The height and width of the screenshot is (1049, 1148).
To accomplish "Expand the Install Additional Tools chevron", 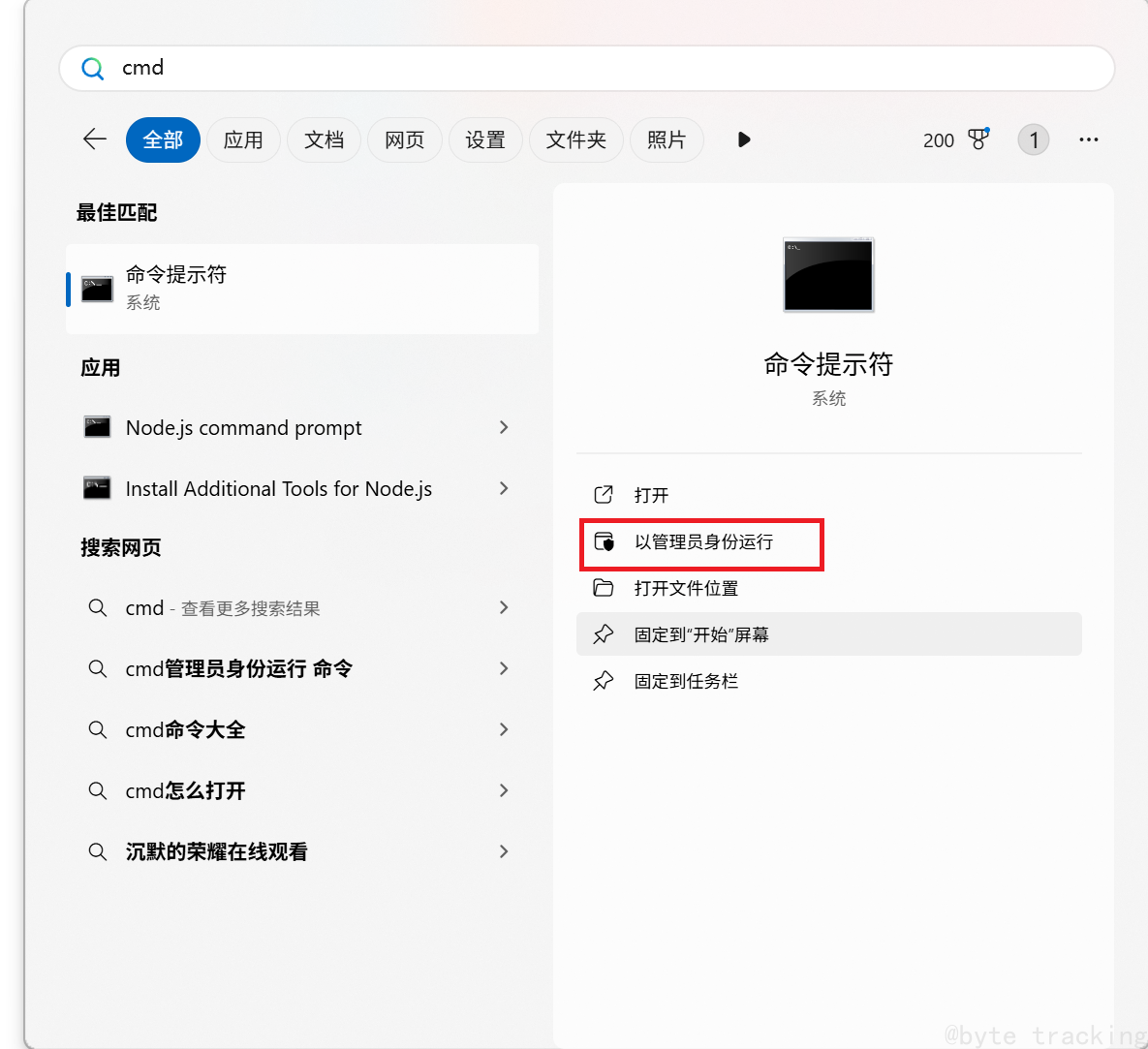I will (504, 488).
